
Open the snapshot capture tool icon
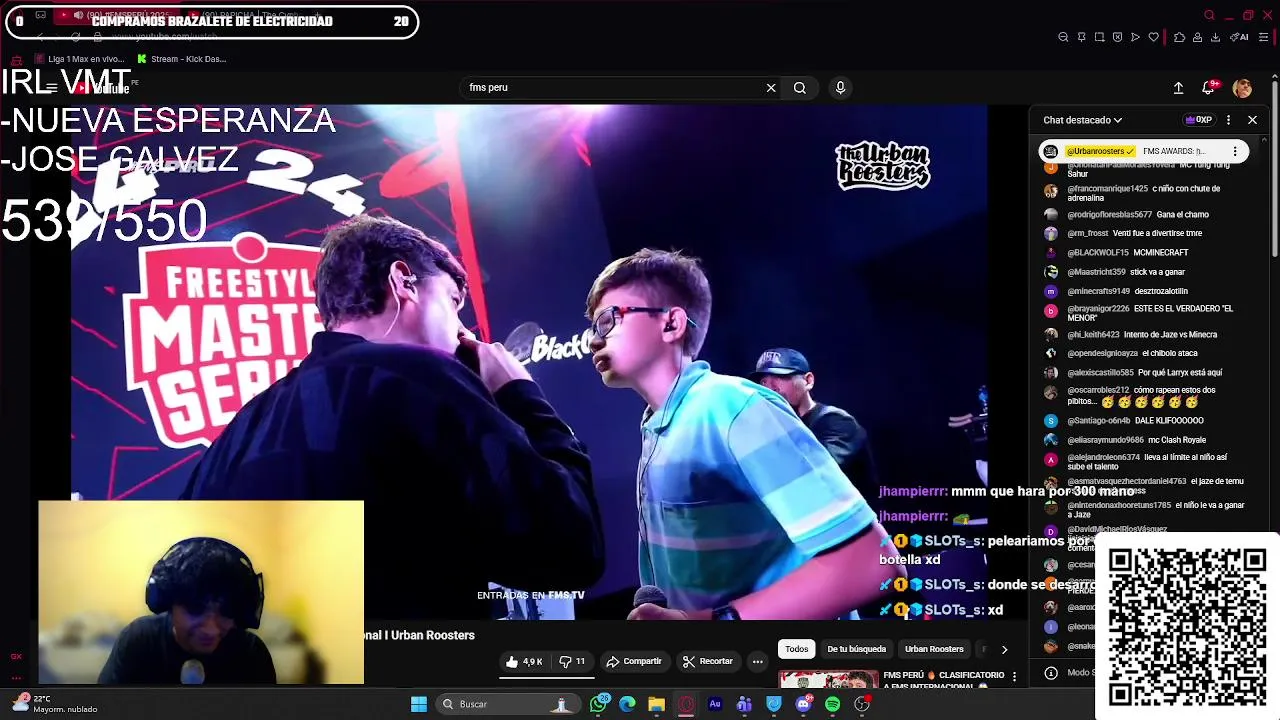[x=1099, y=37]
